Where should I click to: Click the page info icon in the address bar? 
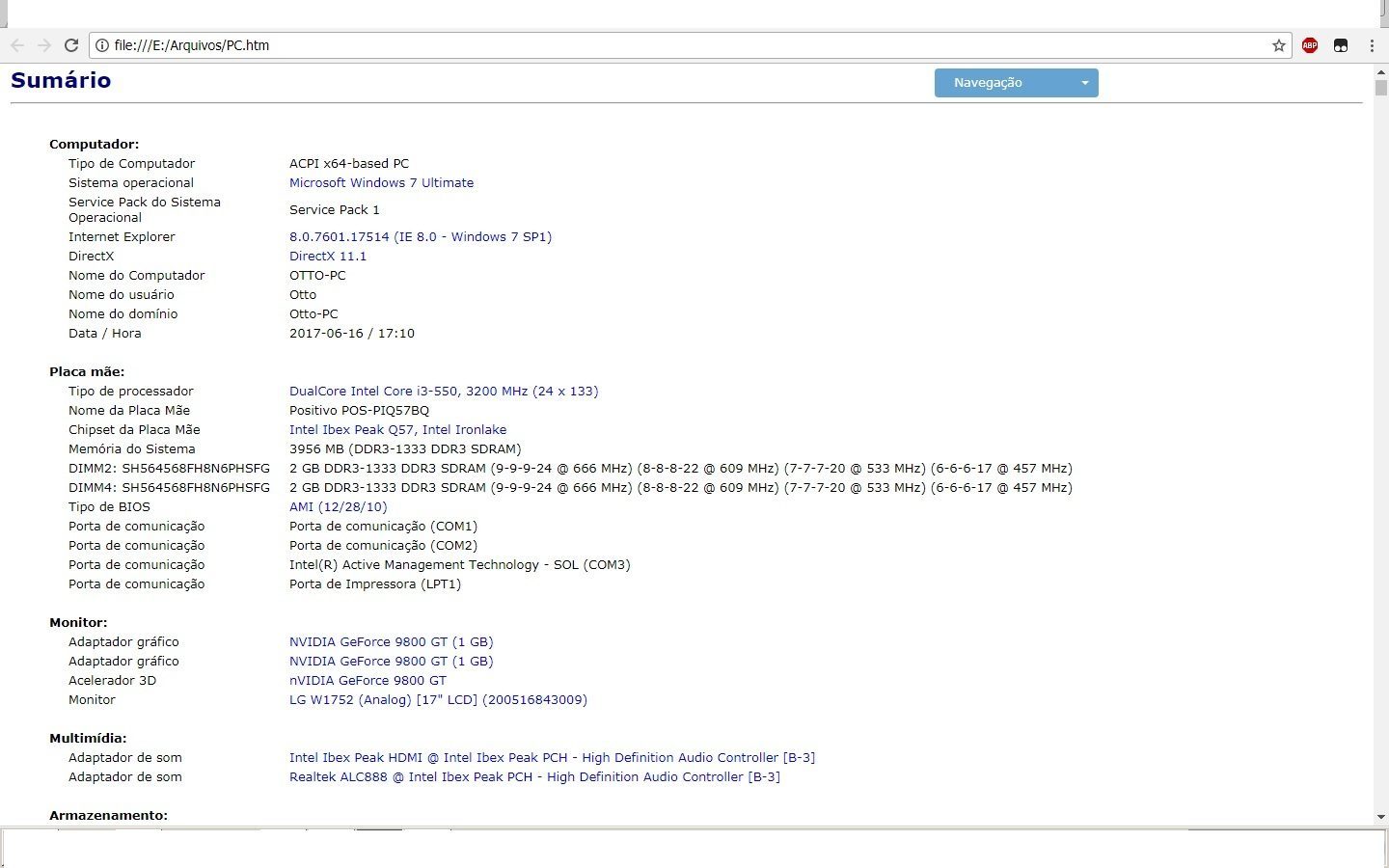tap(102, 45)
